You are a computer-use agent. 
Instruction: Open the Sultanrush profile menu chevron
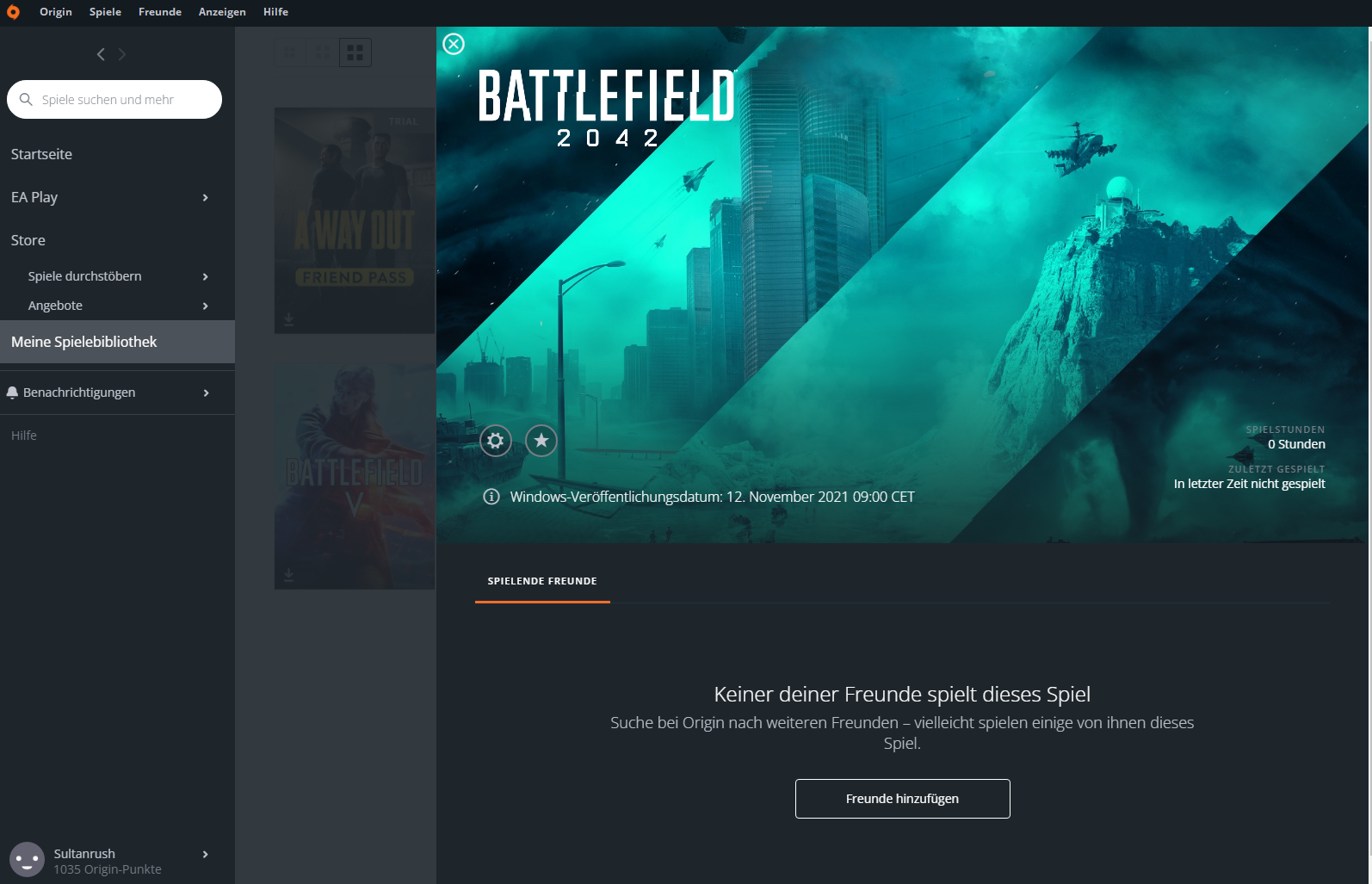pos(205,854)
